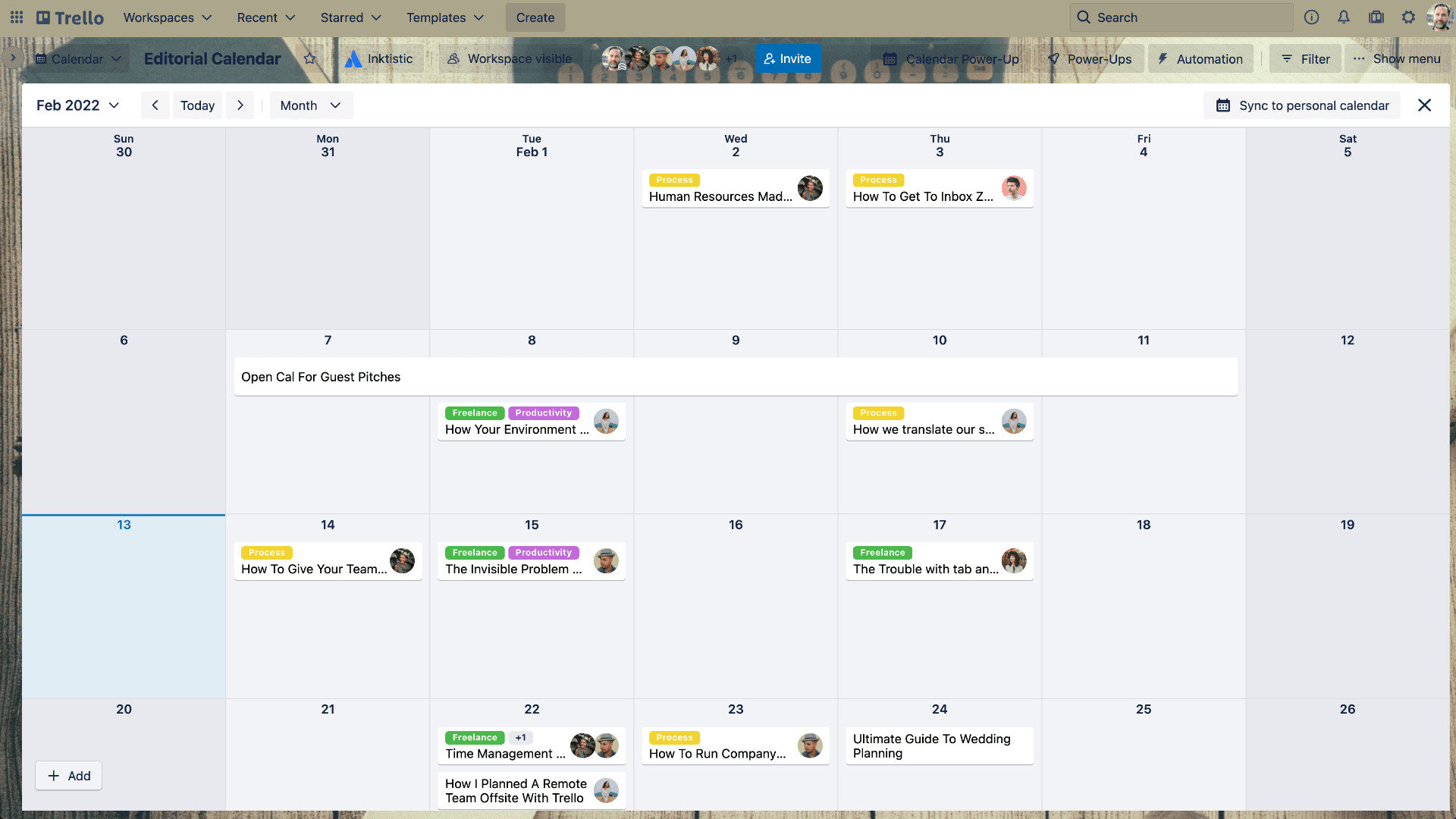
Task: Expand the Workspaces menu
Action: click(167, 17)
